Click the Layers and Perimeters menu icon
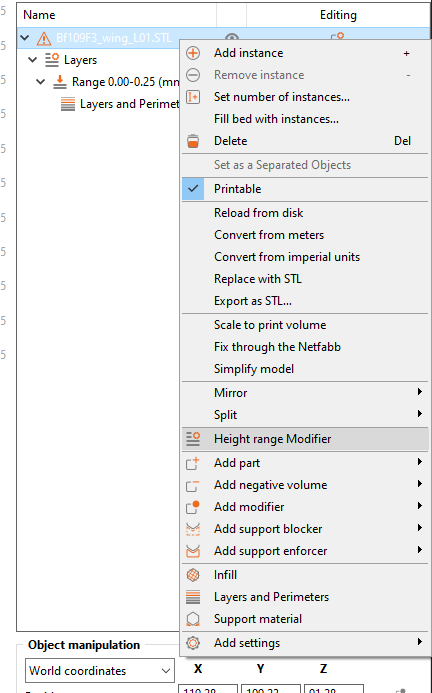The width and height of the screenshot is (432, 693). coord(193,597)
